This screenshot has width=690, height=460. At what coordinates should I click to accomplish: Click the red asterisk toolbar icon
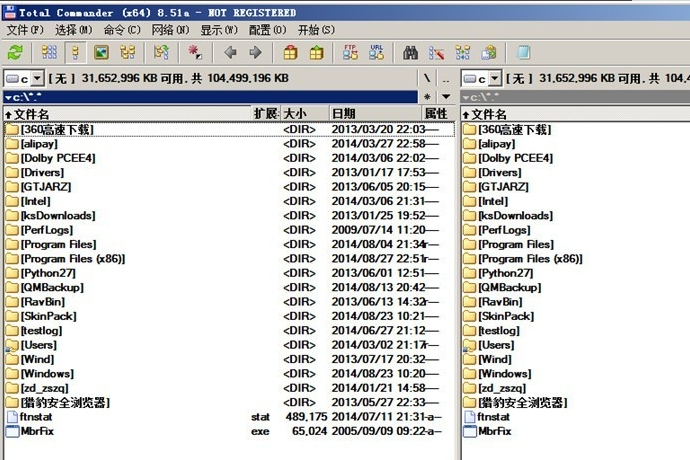[x=194, y=53]
